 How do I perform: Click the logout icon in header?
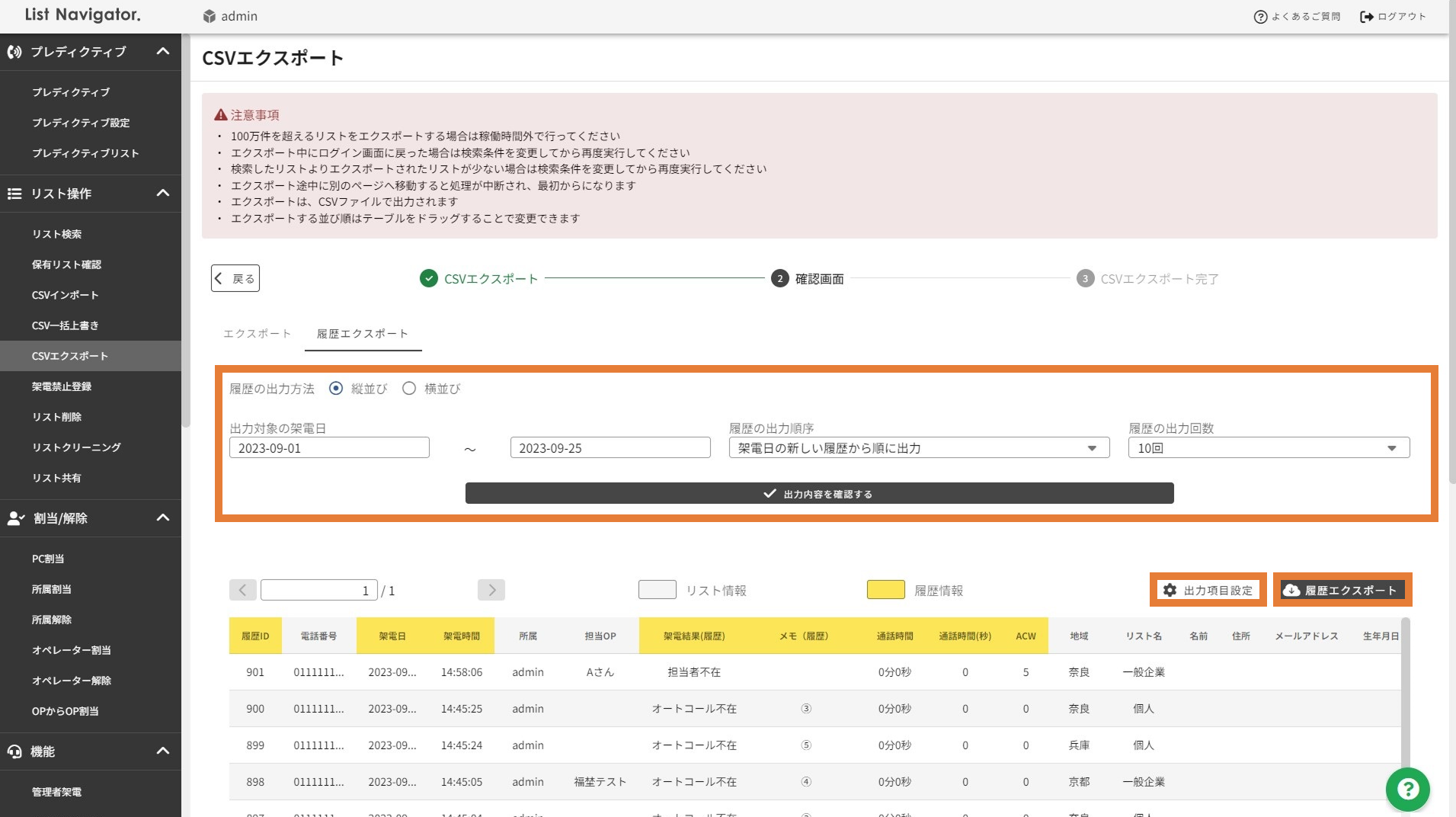click(1367, 17)
